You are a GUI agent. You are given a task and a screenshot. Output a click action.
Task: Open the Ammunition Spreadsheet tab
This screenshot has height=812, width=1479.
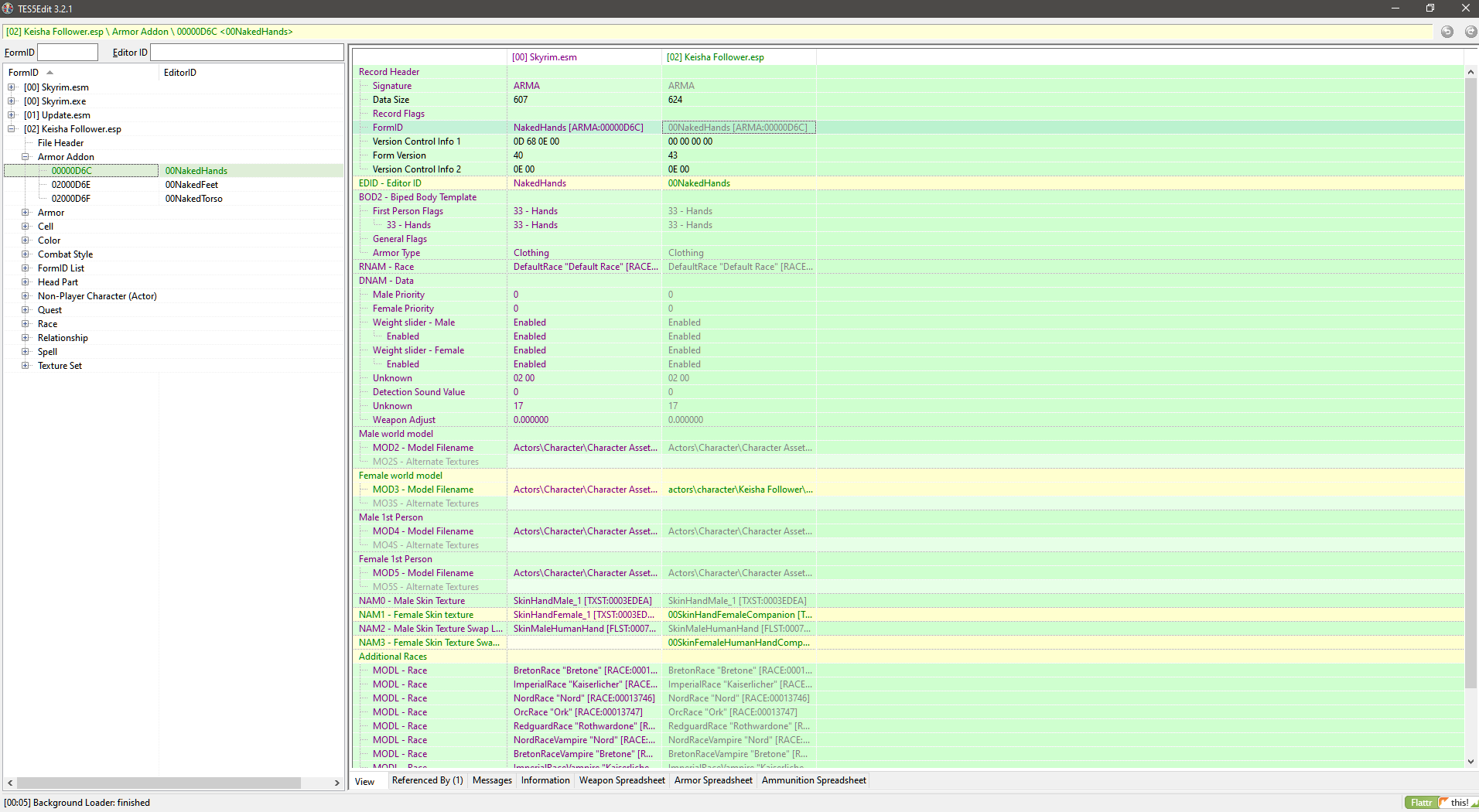coord(814,780)
